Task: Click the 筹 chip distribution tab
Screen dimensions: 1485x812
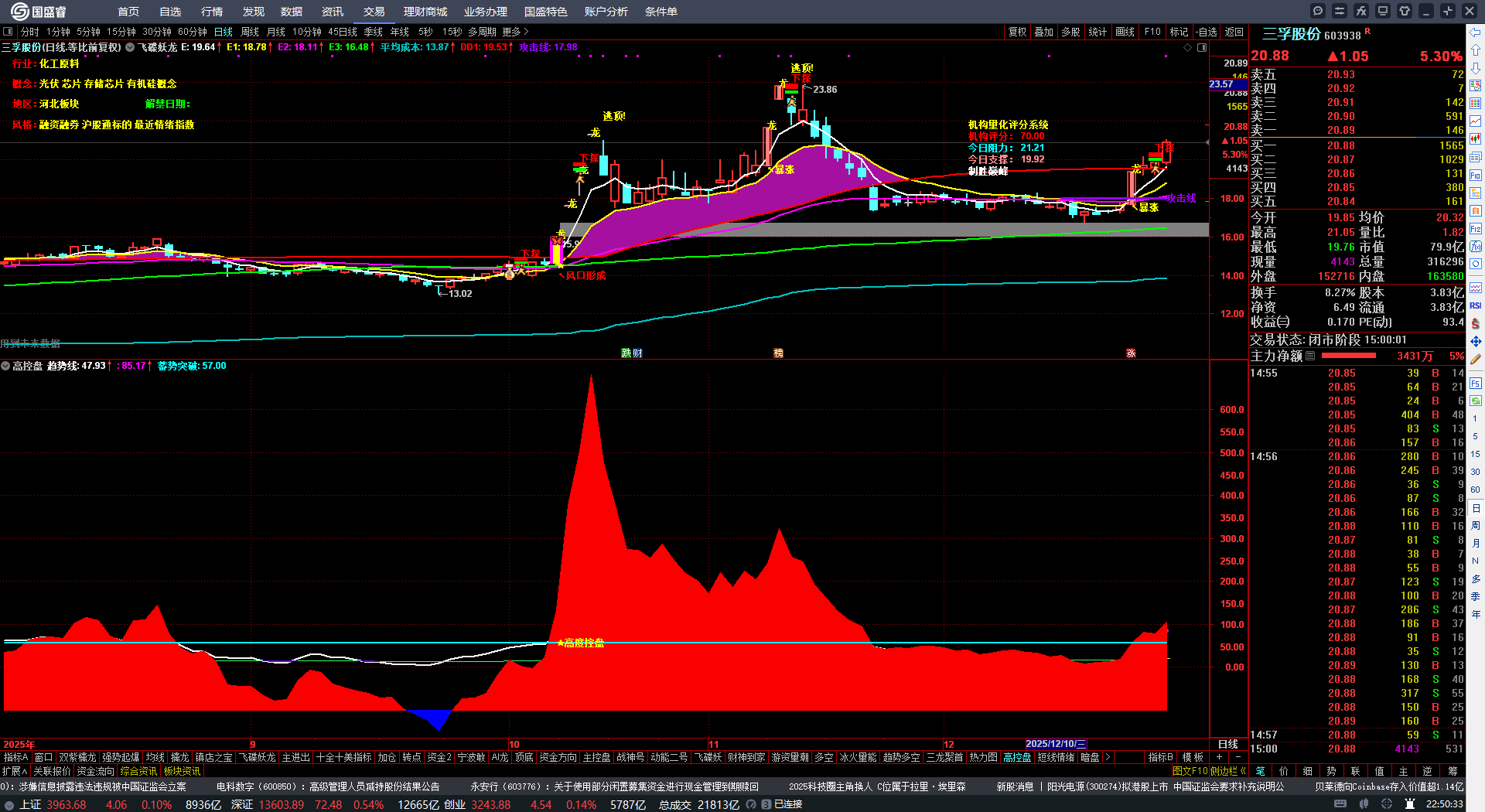Action: [1453, 771]
